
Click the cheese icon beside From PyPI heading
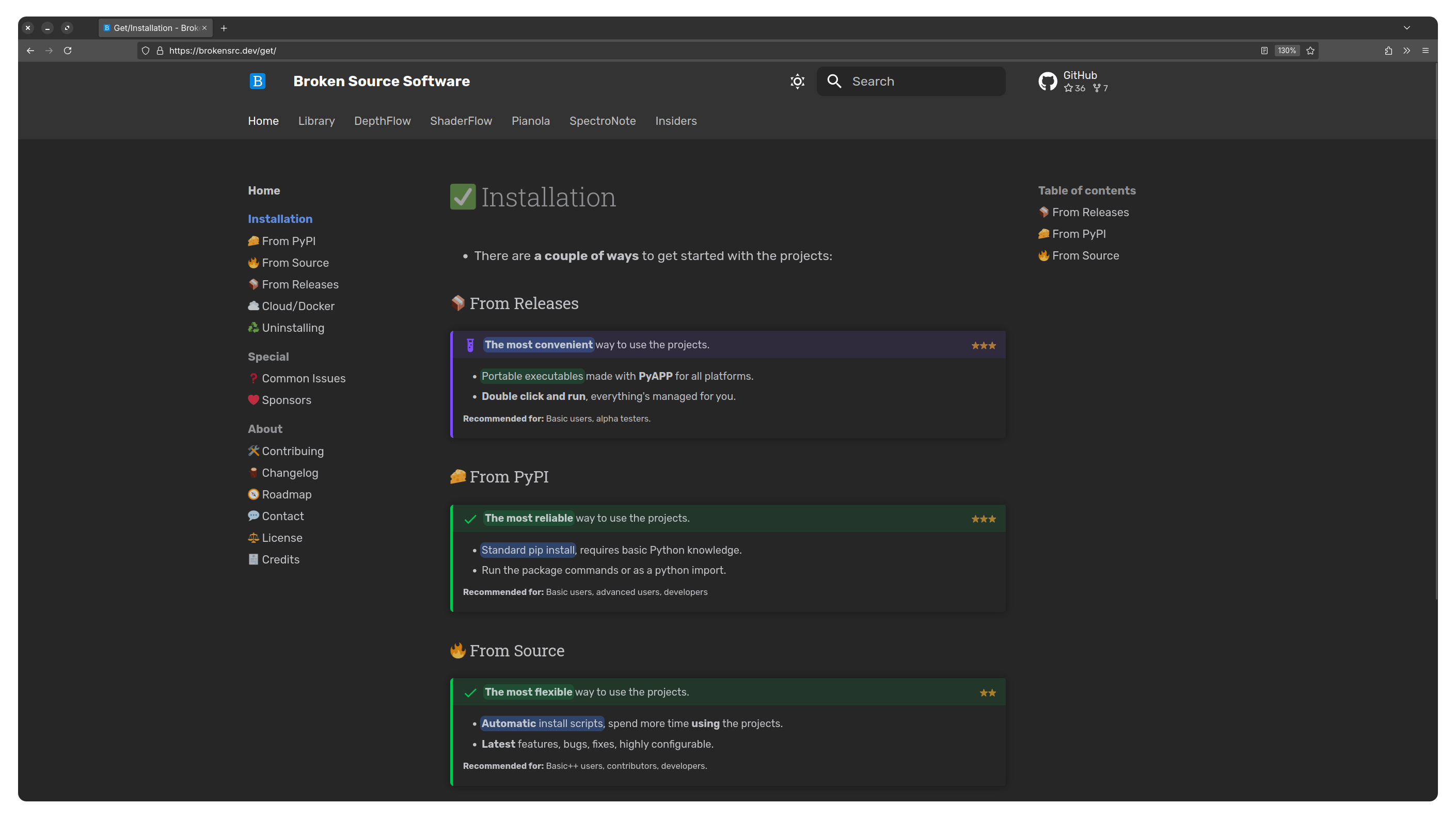click(x=458, y=477)
